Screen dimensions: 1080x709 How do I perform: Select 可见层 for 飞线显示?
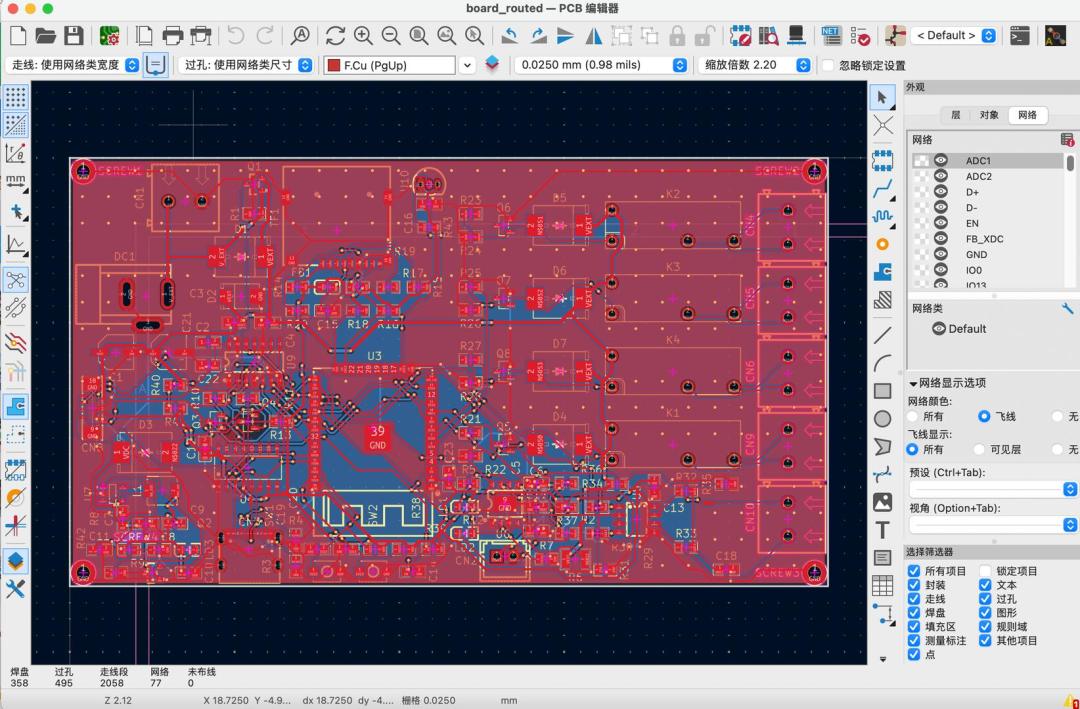tap(979, 449)
